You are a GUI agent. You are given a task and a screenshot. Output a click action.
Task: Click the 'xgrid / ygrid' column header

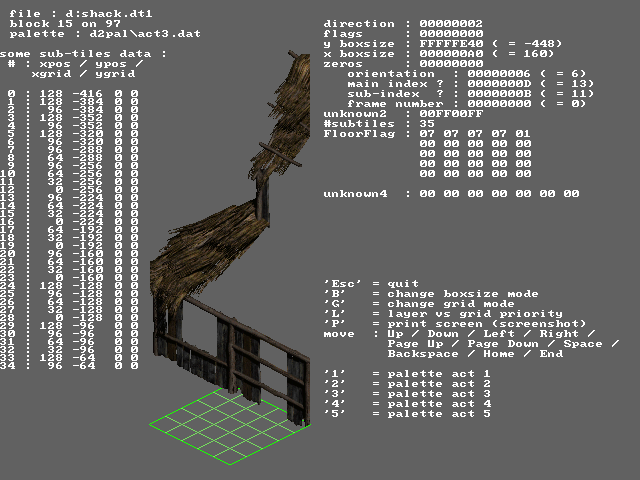[83, 74]
